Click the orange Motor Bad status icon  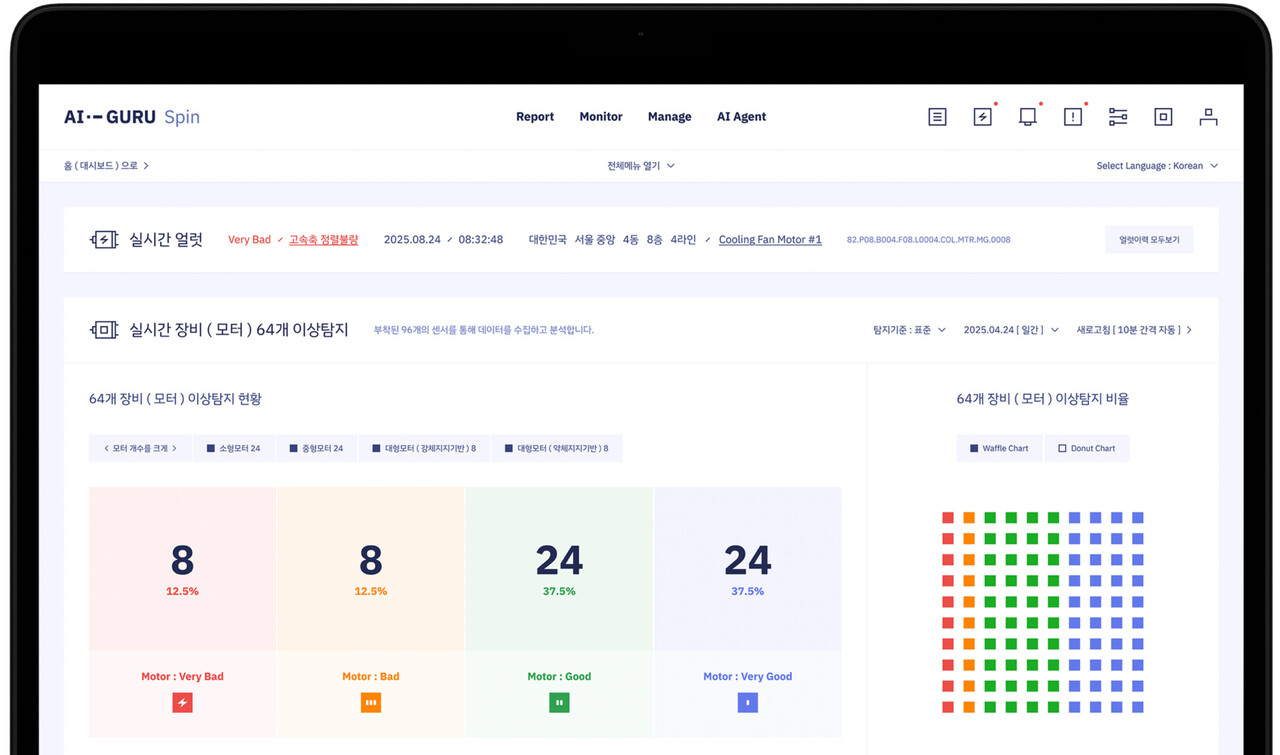(371, 703)
